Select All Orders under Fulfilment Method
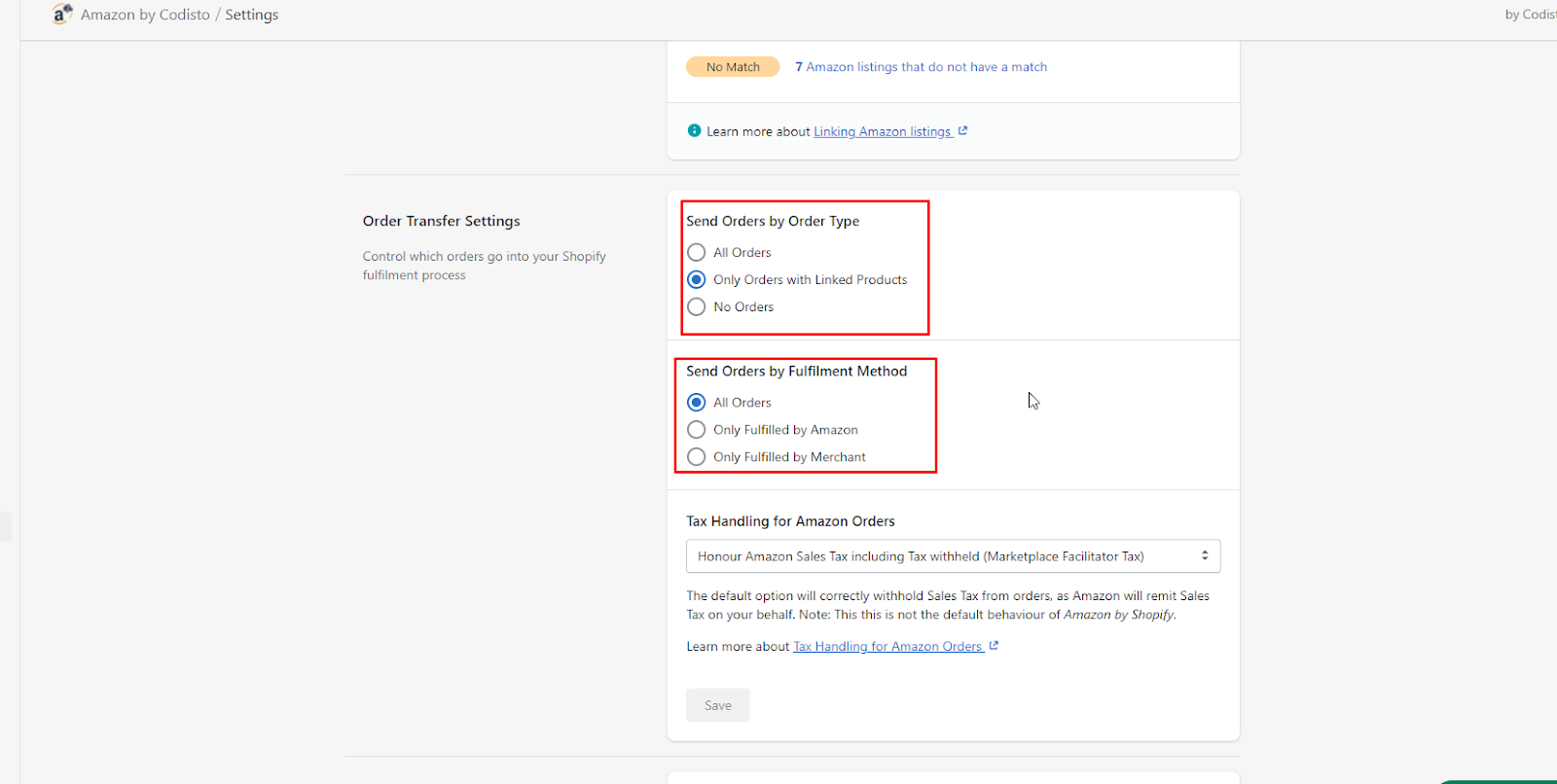The height and width of the screenshot is (784, 1557). [x=696, y=402]
